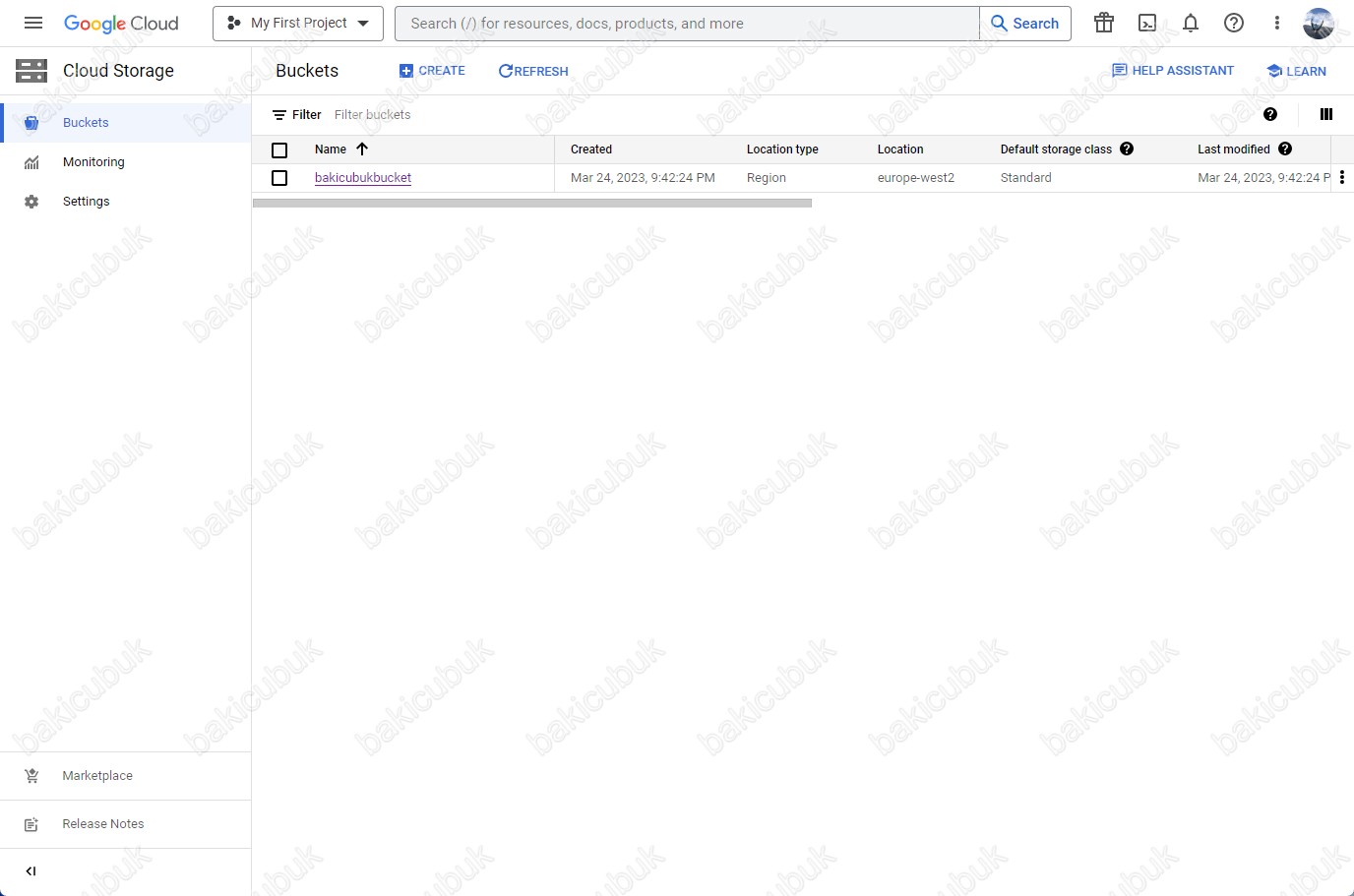Click the Standard storage class cell

(1026, 178)
